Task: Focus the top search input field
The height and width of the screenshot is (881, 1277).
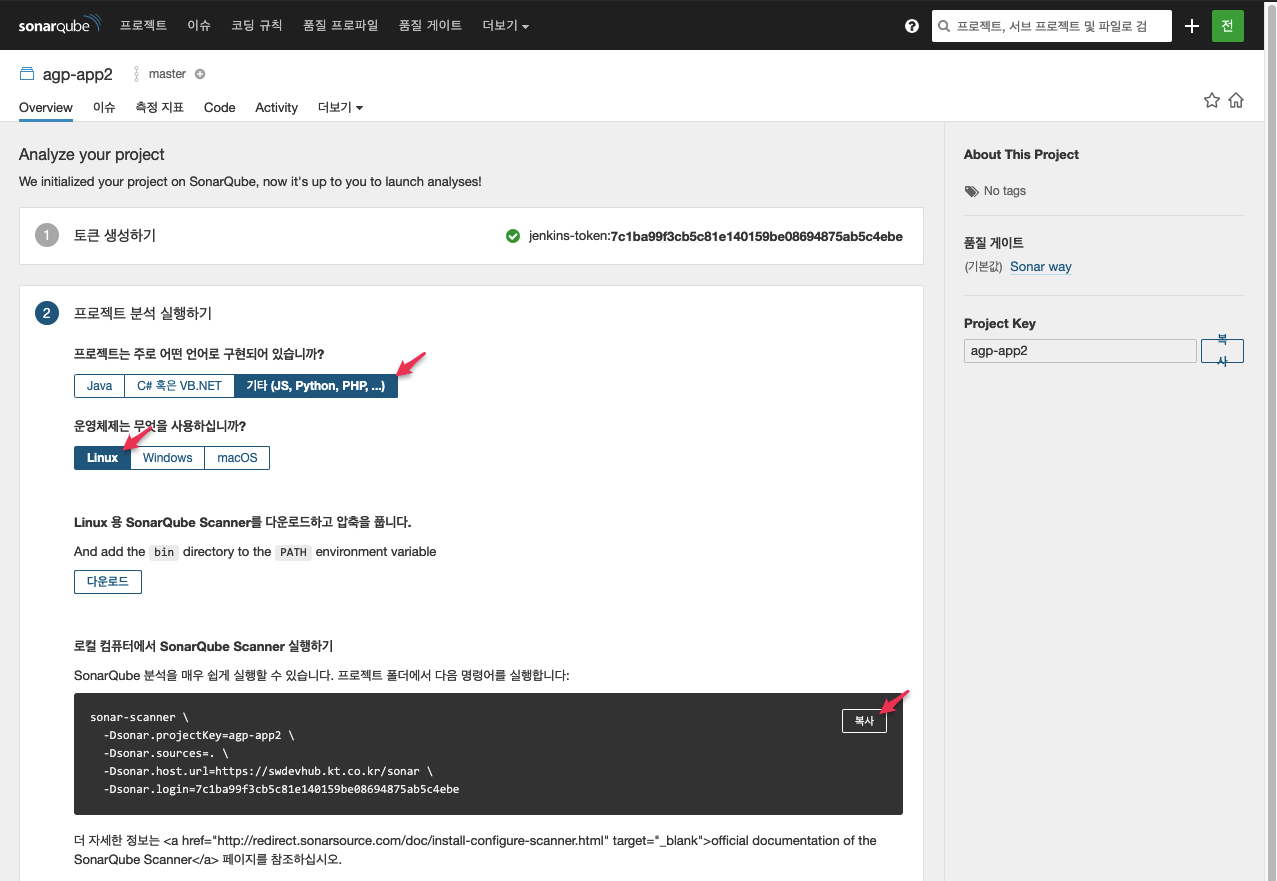Action: pos(1052,26)
